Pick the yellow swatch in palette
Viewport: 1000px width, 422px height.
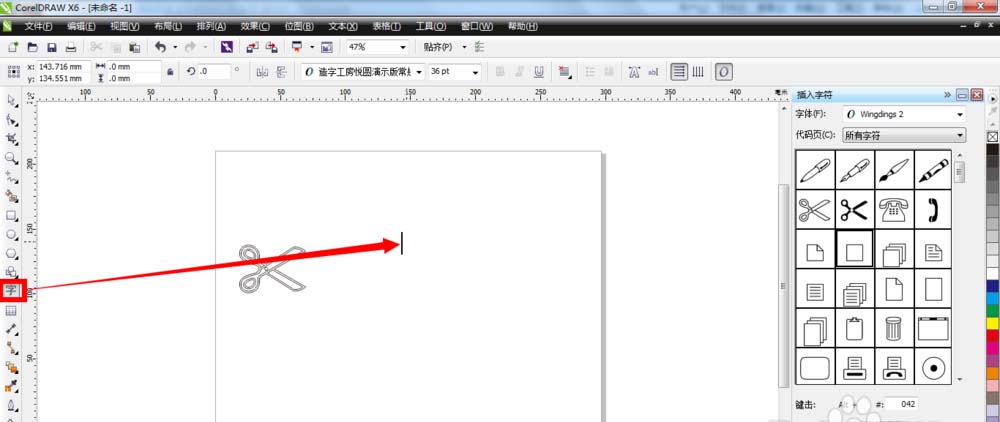click(x=992, y=323)
